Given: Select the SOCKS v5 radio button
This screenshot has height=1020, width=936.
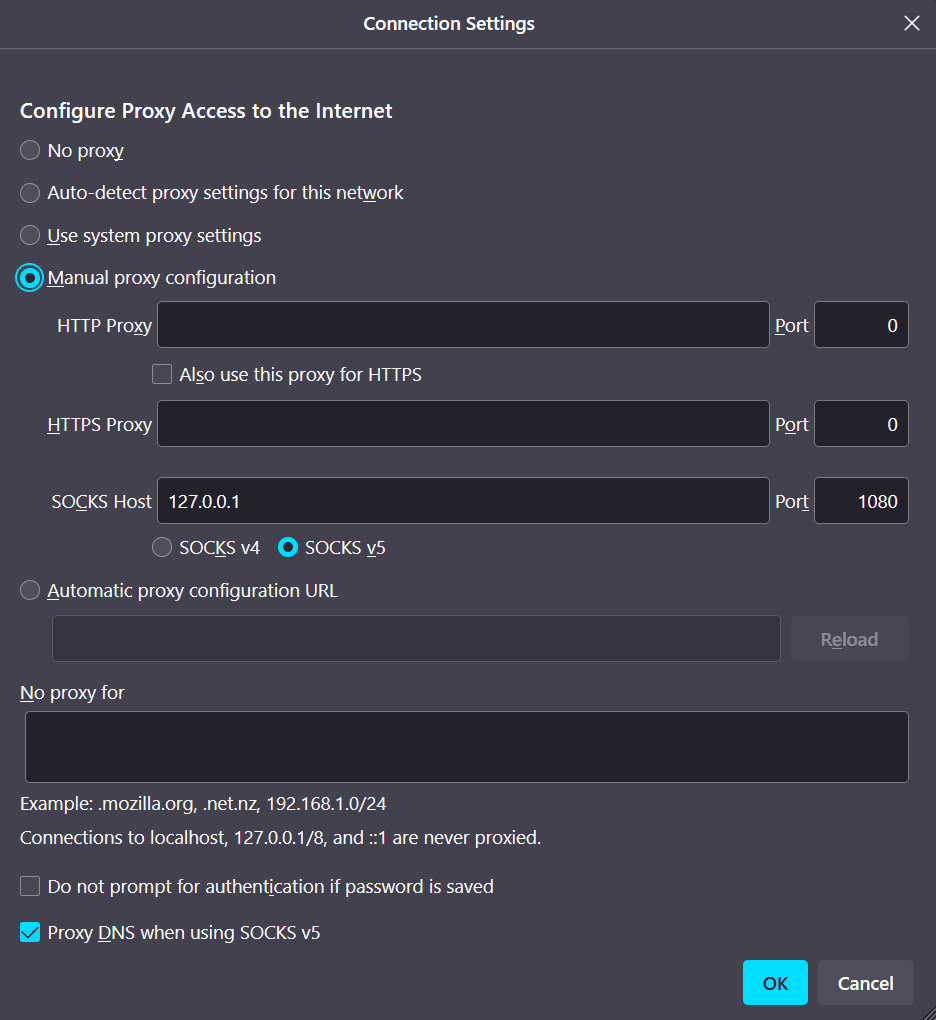Looking at the screenshot, I should [x=288, y=548].
